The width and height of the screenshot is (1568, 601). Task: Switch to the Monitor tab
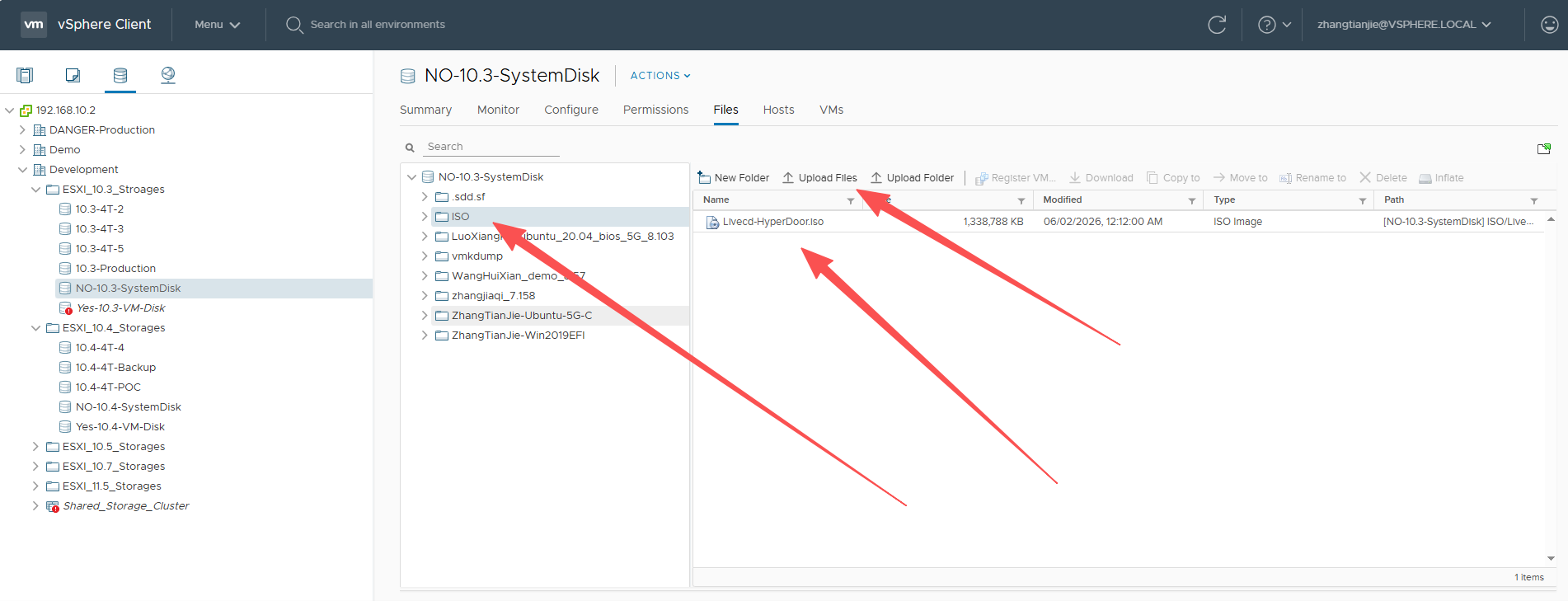coord(498,110)
